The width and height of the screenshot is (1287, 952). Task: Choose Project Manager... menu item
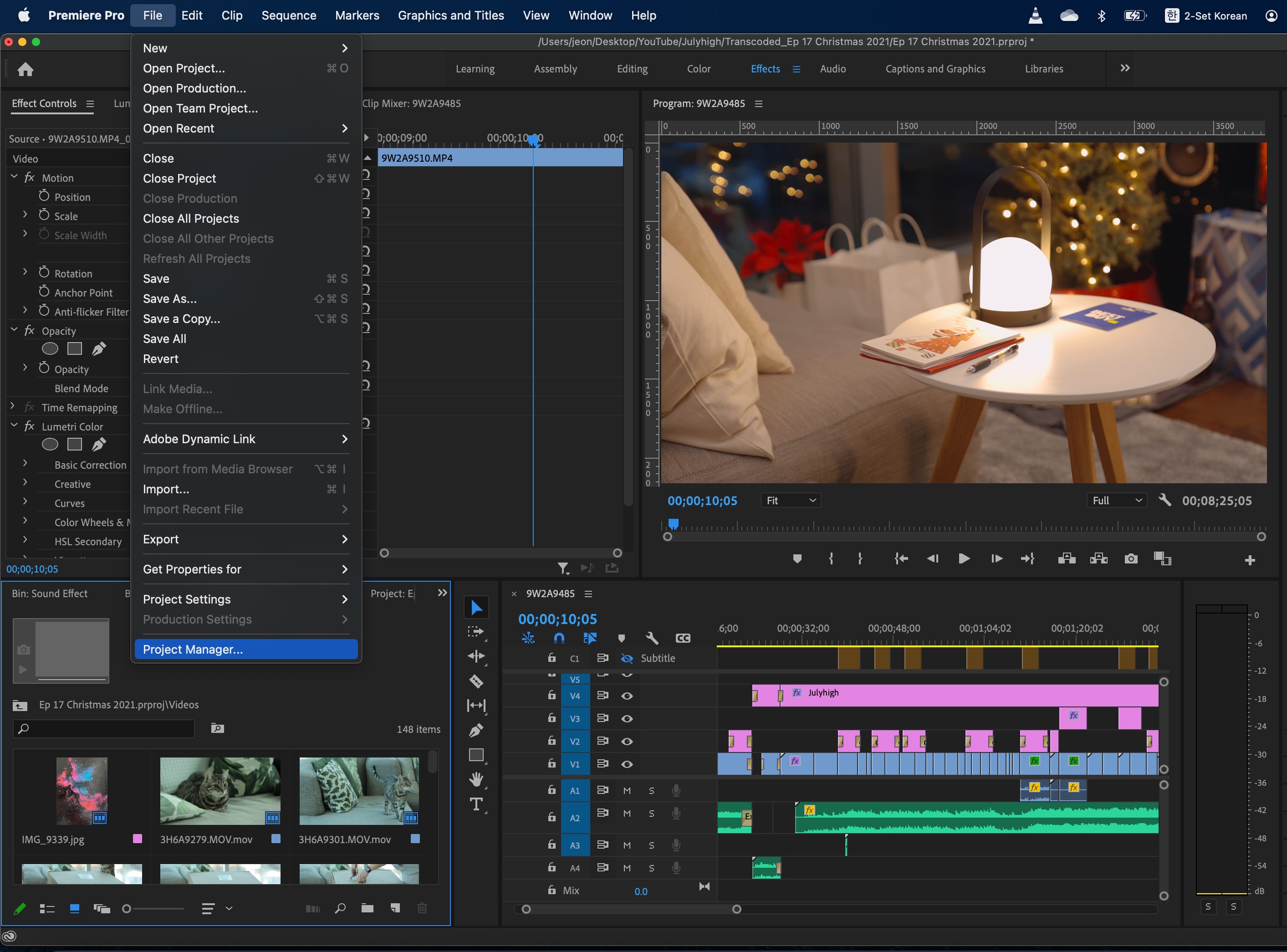point(246,650)
